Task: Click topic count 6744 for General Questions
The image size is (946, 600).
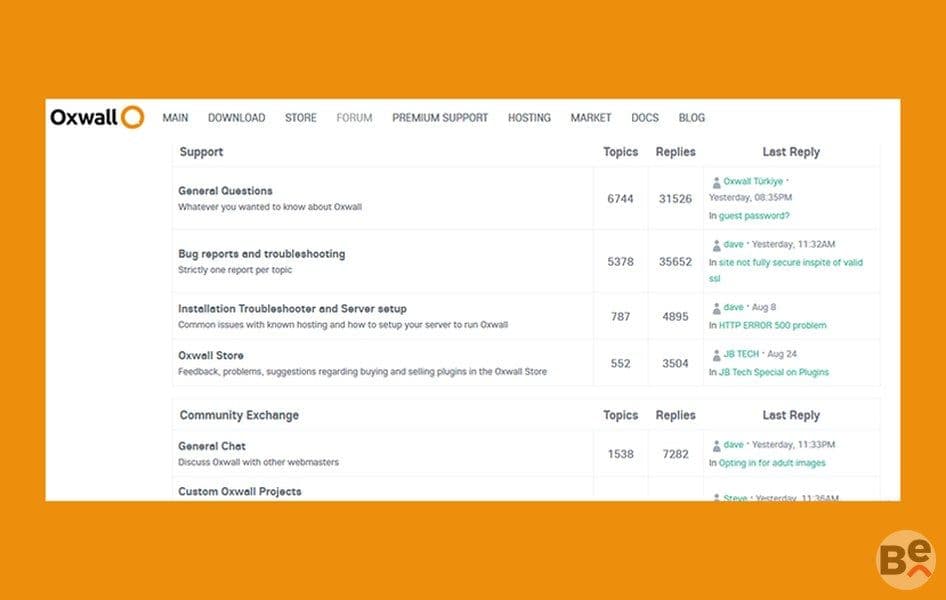Action: click(x=620, y=199)
